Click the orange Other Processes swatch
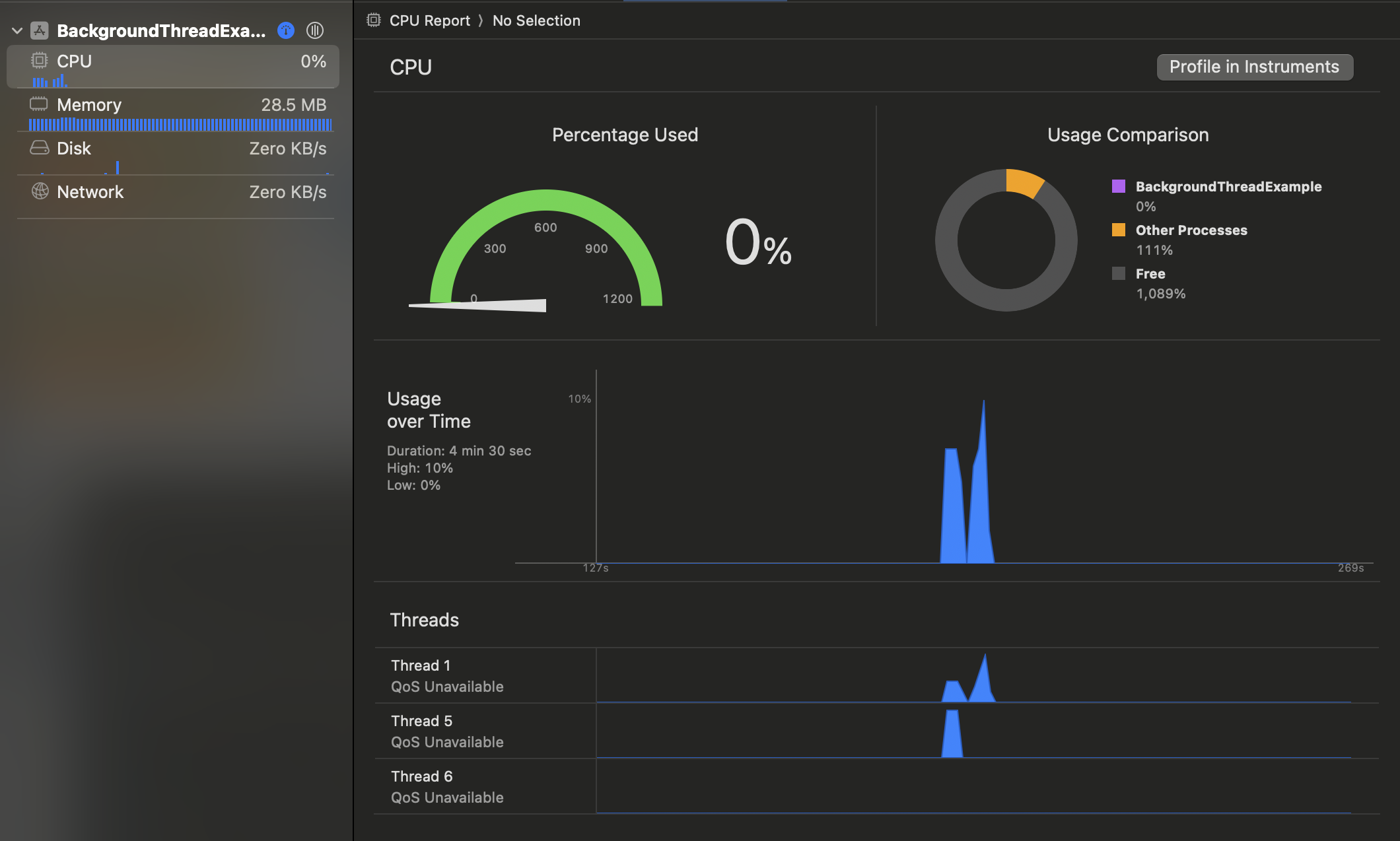 (1118, 230)
